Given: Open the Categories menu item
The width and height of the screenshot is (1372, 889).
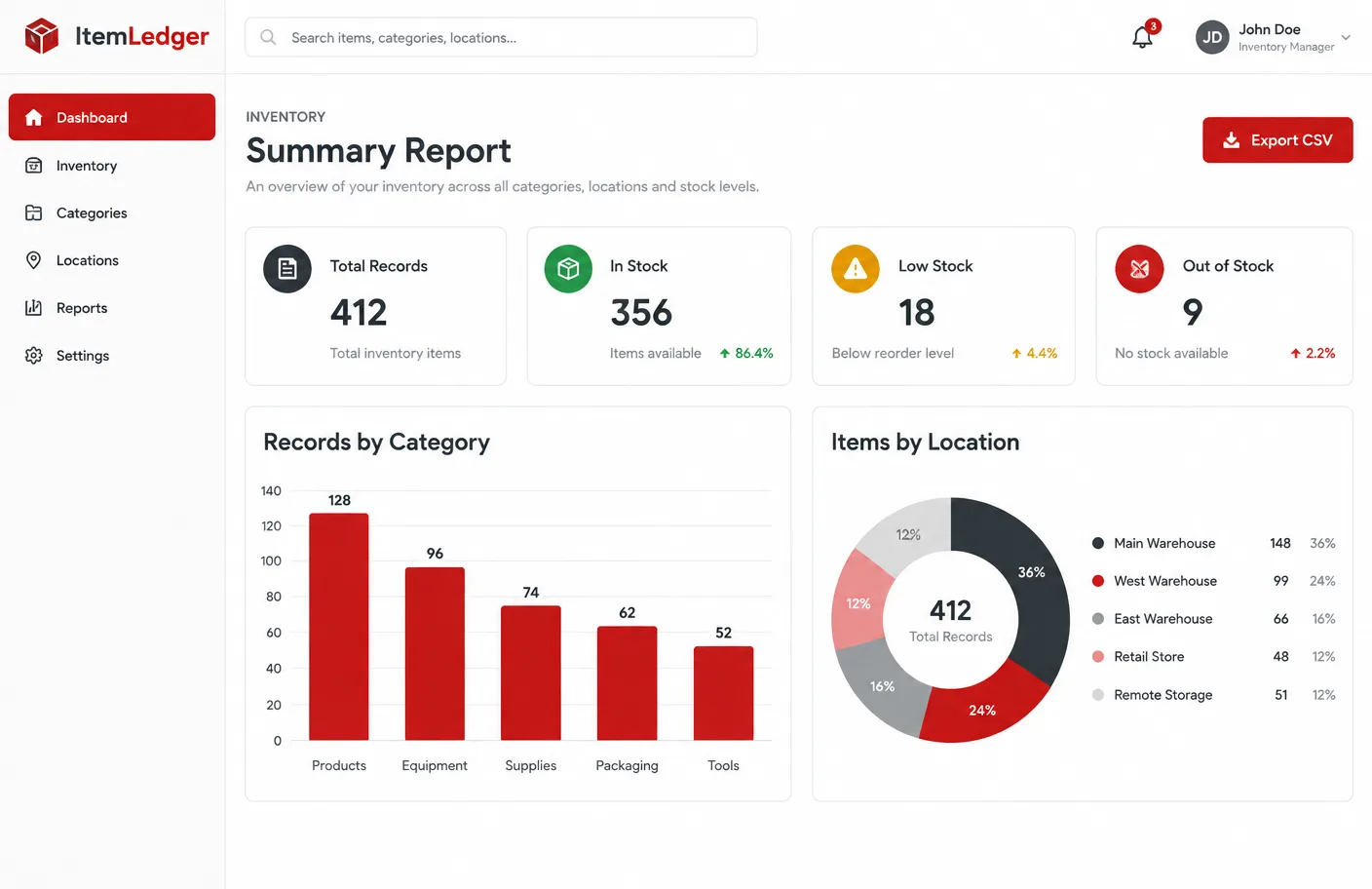Looking at the screenshot, I should [112, 213].
